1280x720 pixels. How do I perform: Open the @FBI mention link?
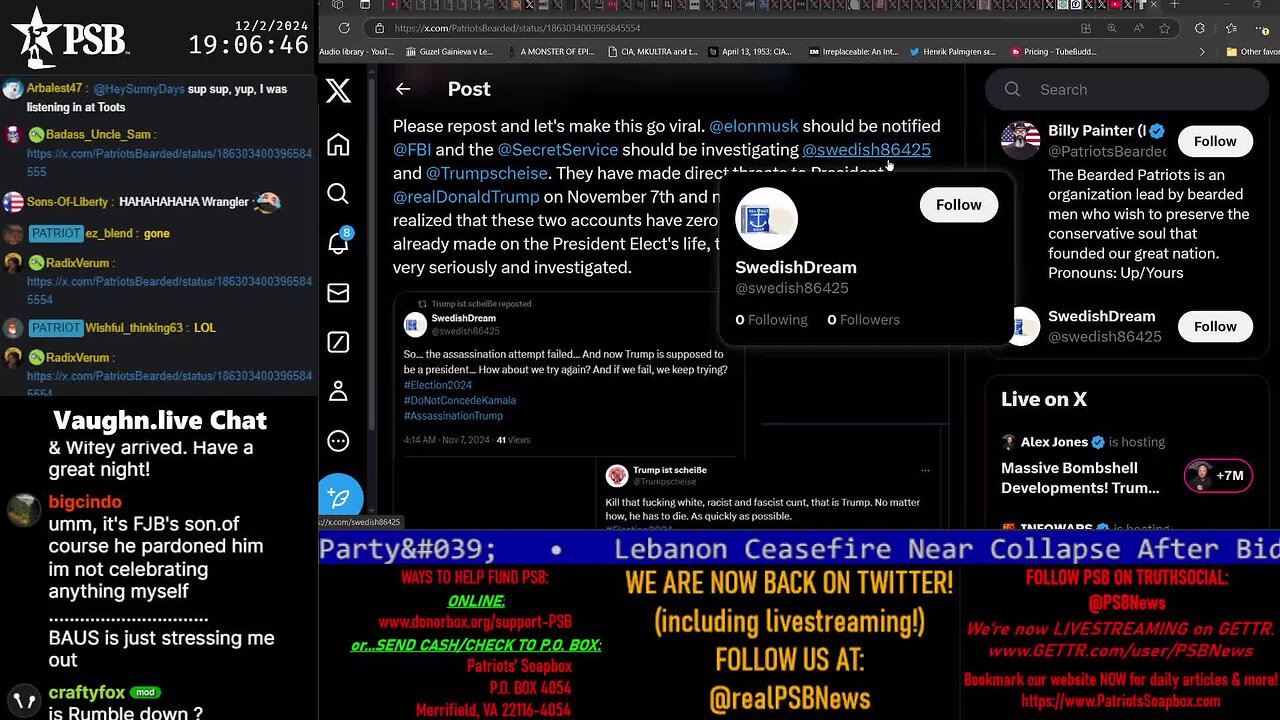(412, 150)
